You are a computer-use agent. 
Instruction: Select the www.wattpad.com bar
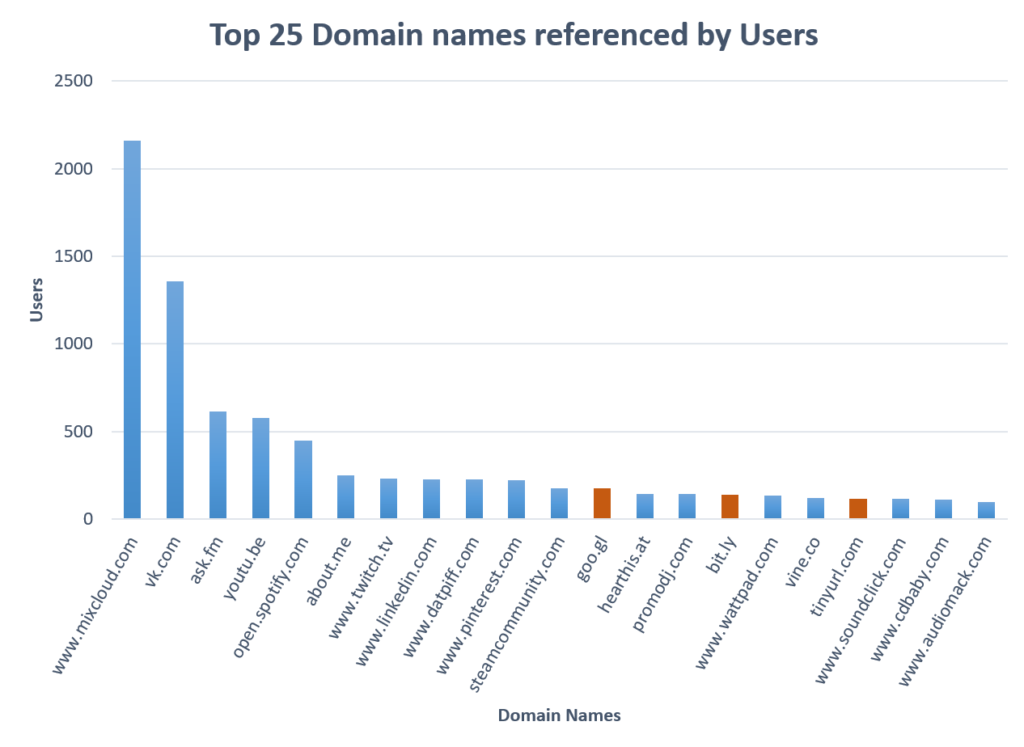coord(773,507)
